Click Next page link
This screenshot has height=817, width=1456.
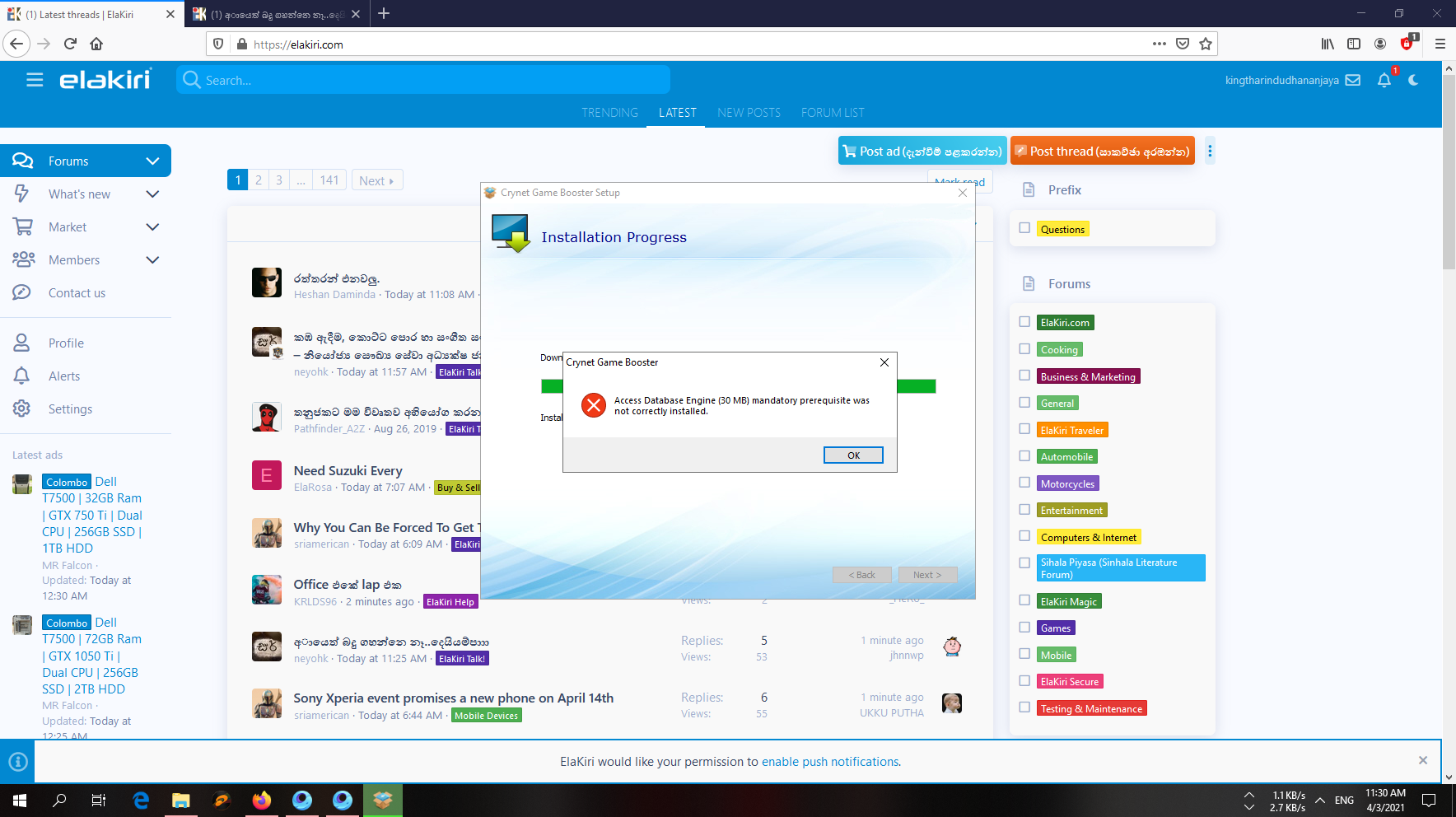pos(376,180)
